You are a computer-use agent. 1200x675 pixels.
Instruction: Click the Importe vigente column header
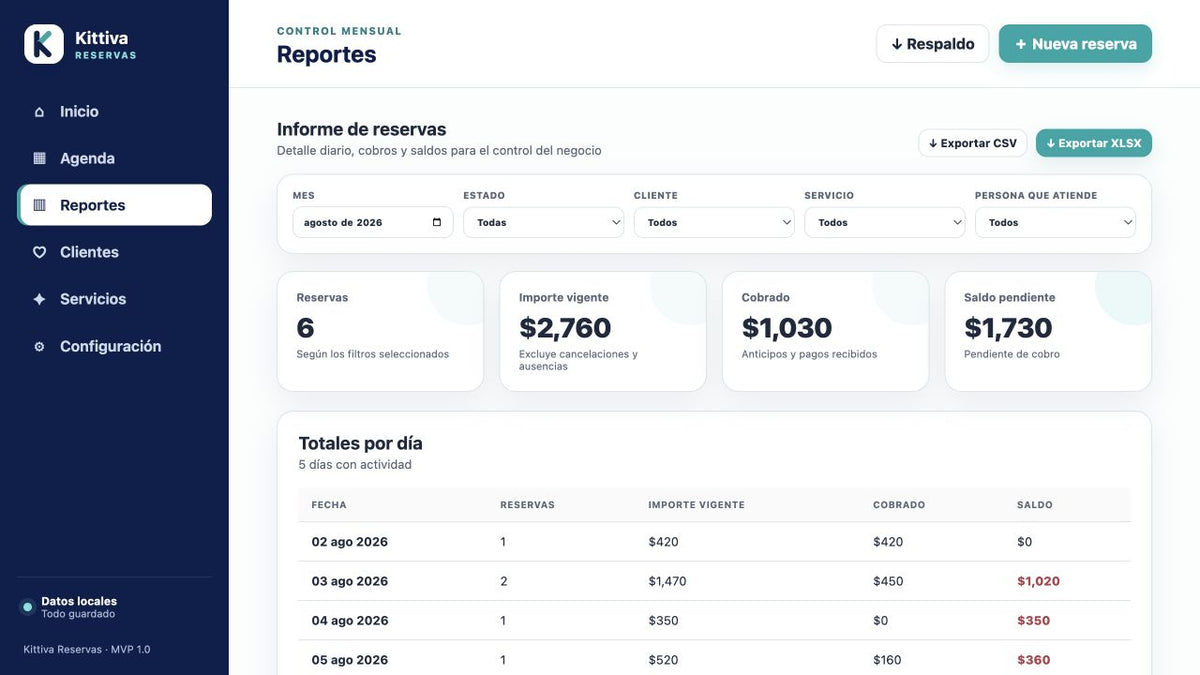click(x=696, y=505)
